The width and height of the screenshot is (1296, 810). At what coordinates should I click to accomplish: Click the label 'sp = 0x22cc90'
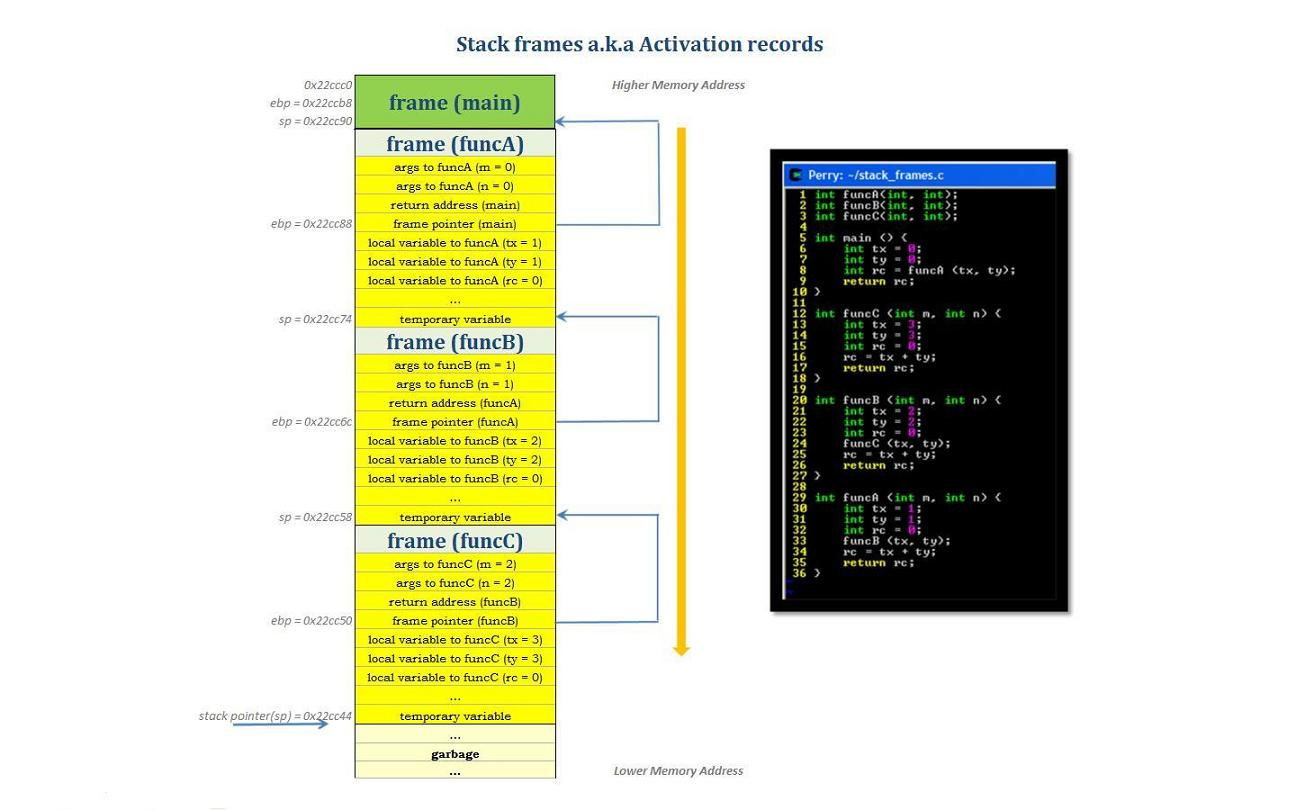[x=315, y=121]
